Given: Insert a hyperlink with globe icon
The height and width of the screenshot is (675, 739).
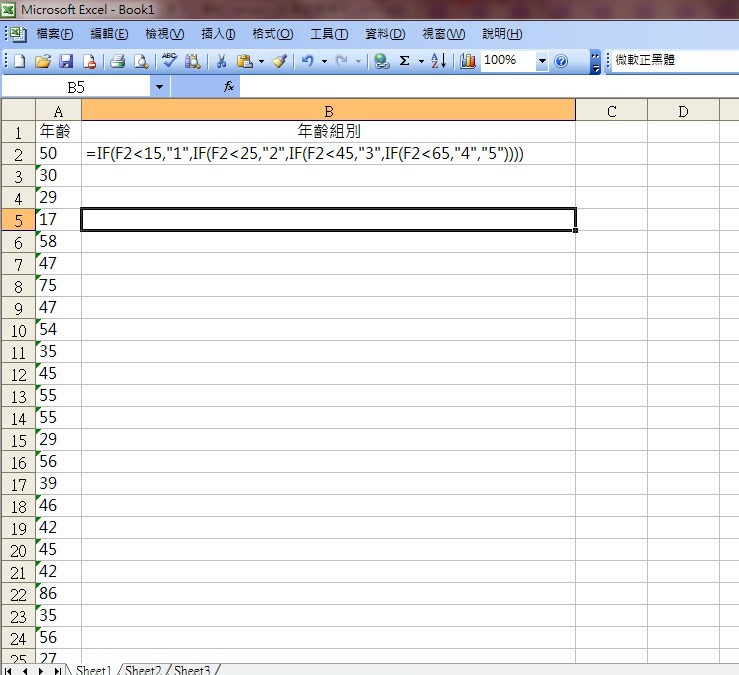Looking at the screenshot, I should pyautogui.click(x=381, y=61).
